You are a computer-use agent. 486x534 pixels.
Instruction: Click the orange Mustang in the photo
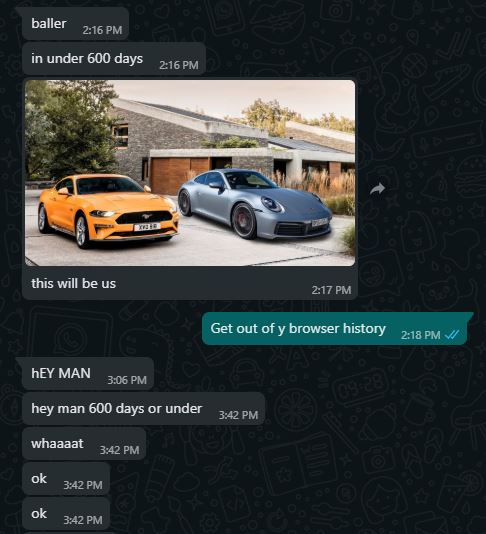(108, 209)
